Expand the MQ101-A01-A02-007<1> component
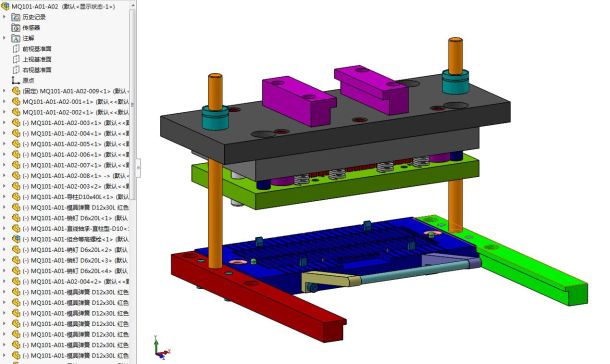 (x=4, y=165)
